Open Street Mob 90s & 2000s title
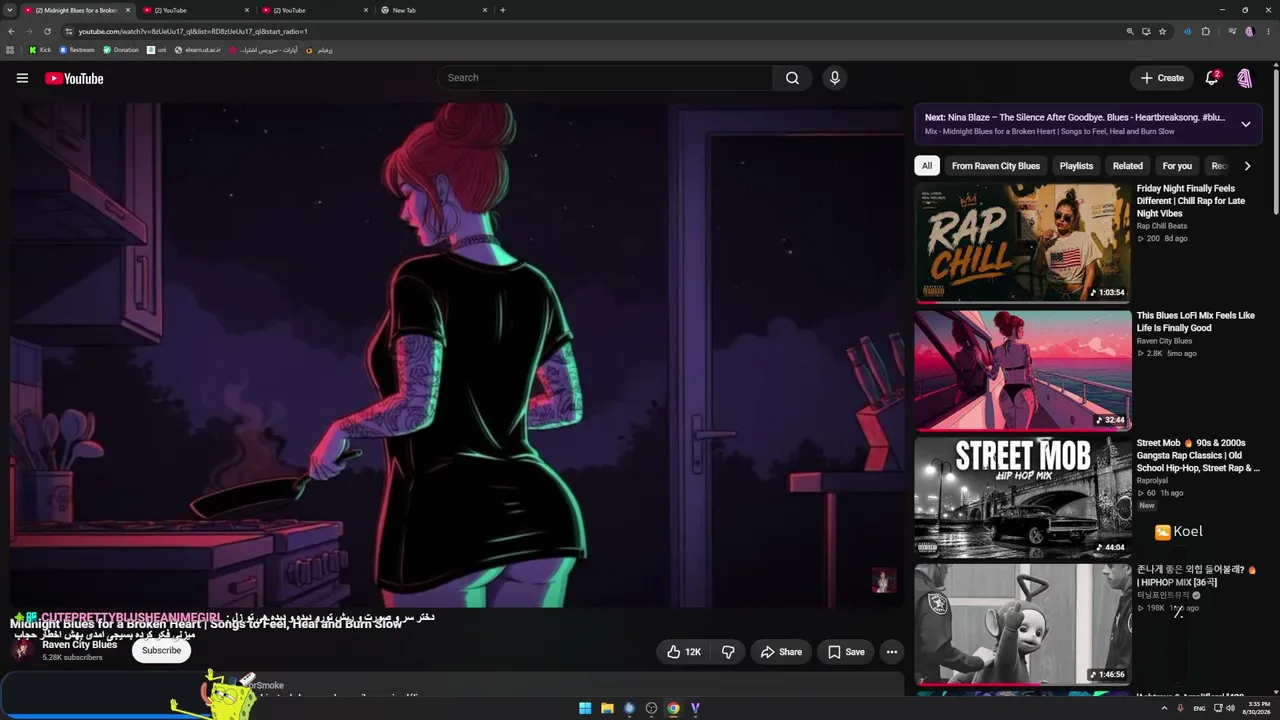The image size is (1280, 720). pos(1198,455)
